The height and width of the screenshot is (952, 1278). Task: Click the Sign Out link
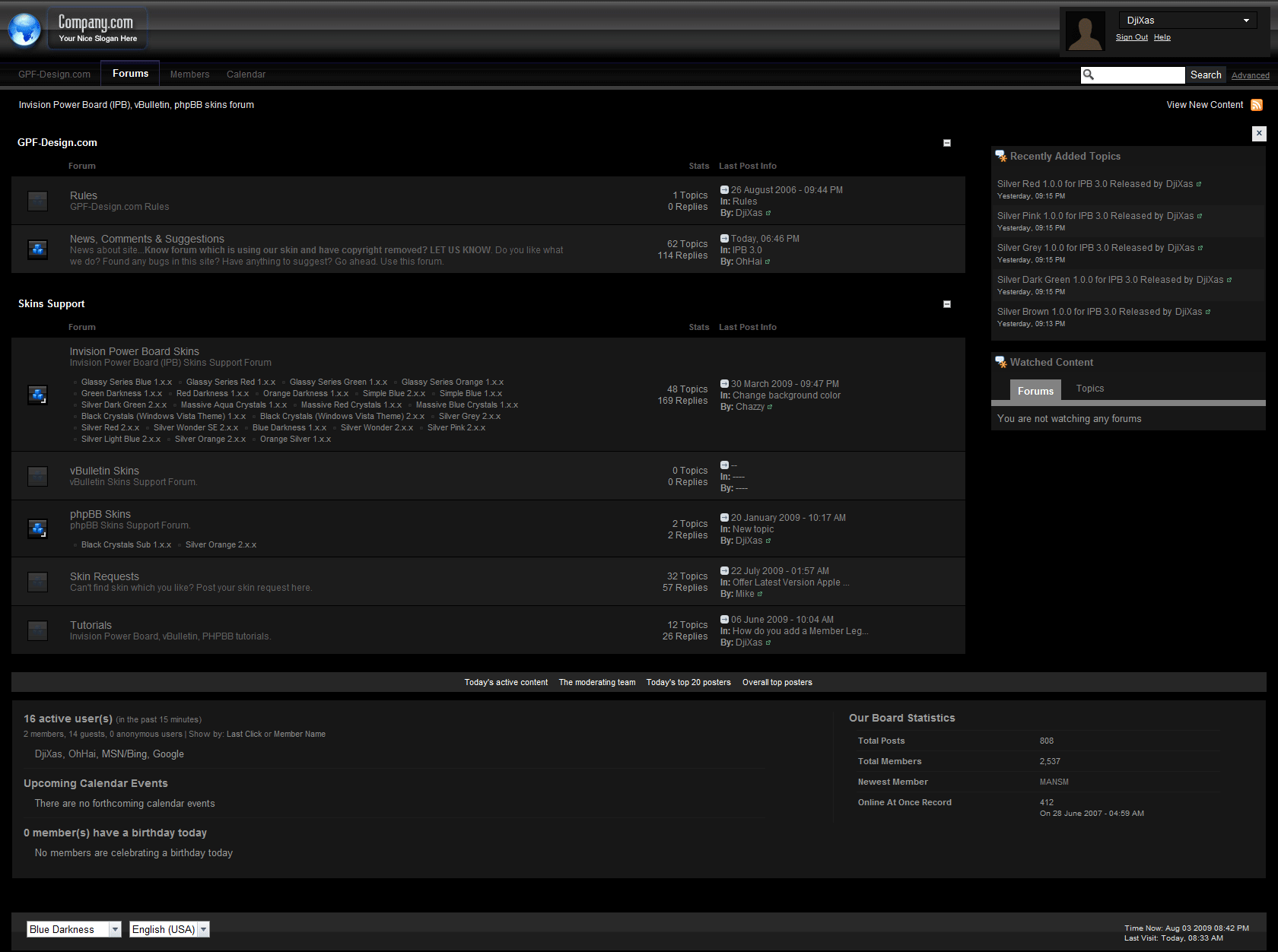click(x=1132, y=37)
